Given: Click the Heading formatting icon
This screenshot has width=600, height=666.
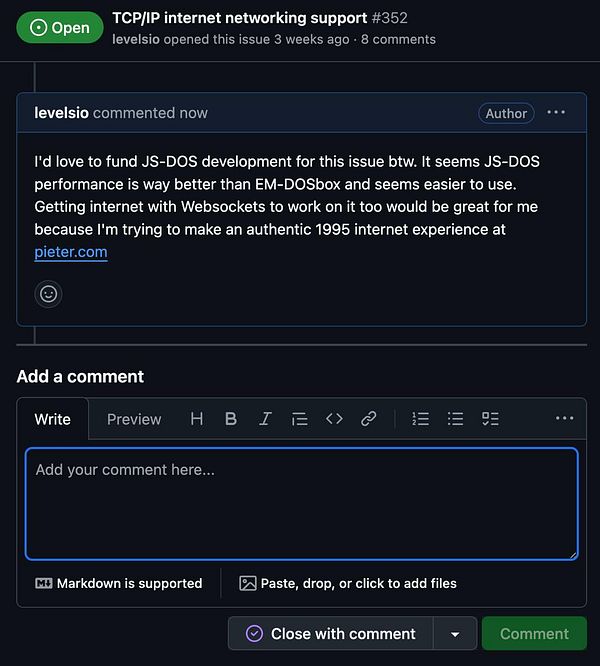Looking at the screenshot, I should pos(197,419).
